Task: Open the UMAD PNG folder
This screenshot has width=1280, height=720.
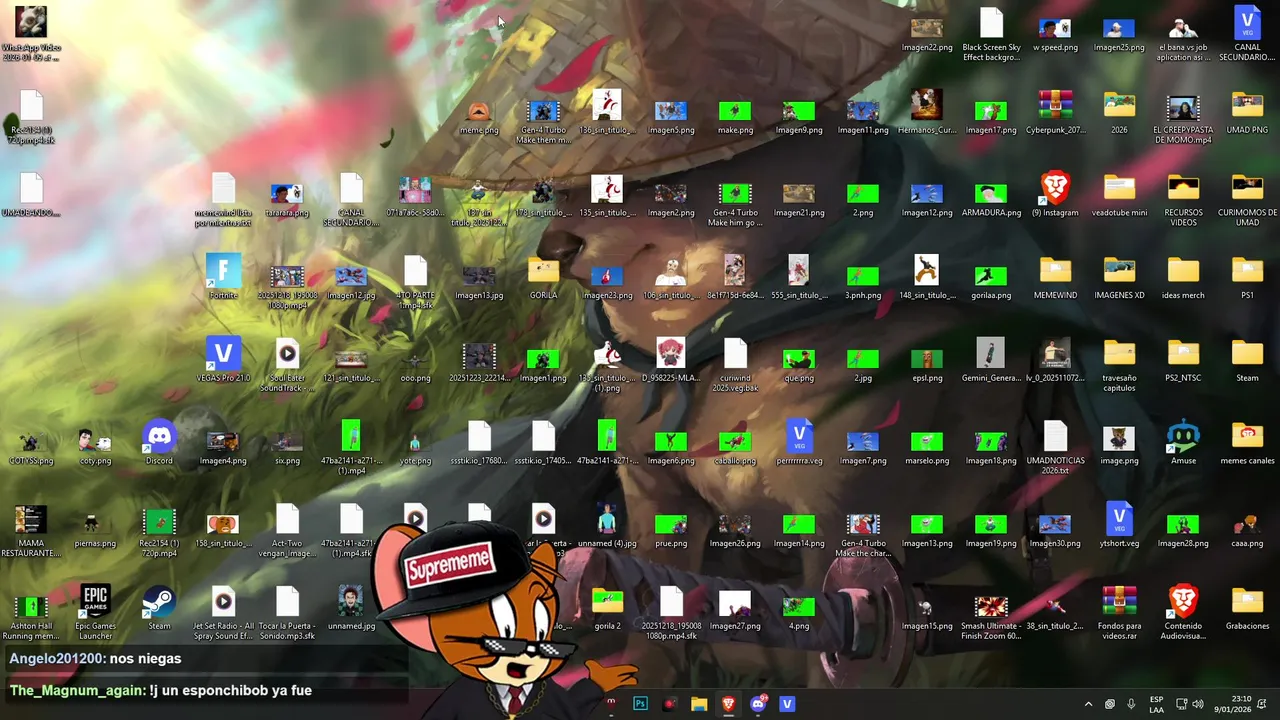Action: 1247,112
